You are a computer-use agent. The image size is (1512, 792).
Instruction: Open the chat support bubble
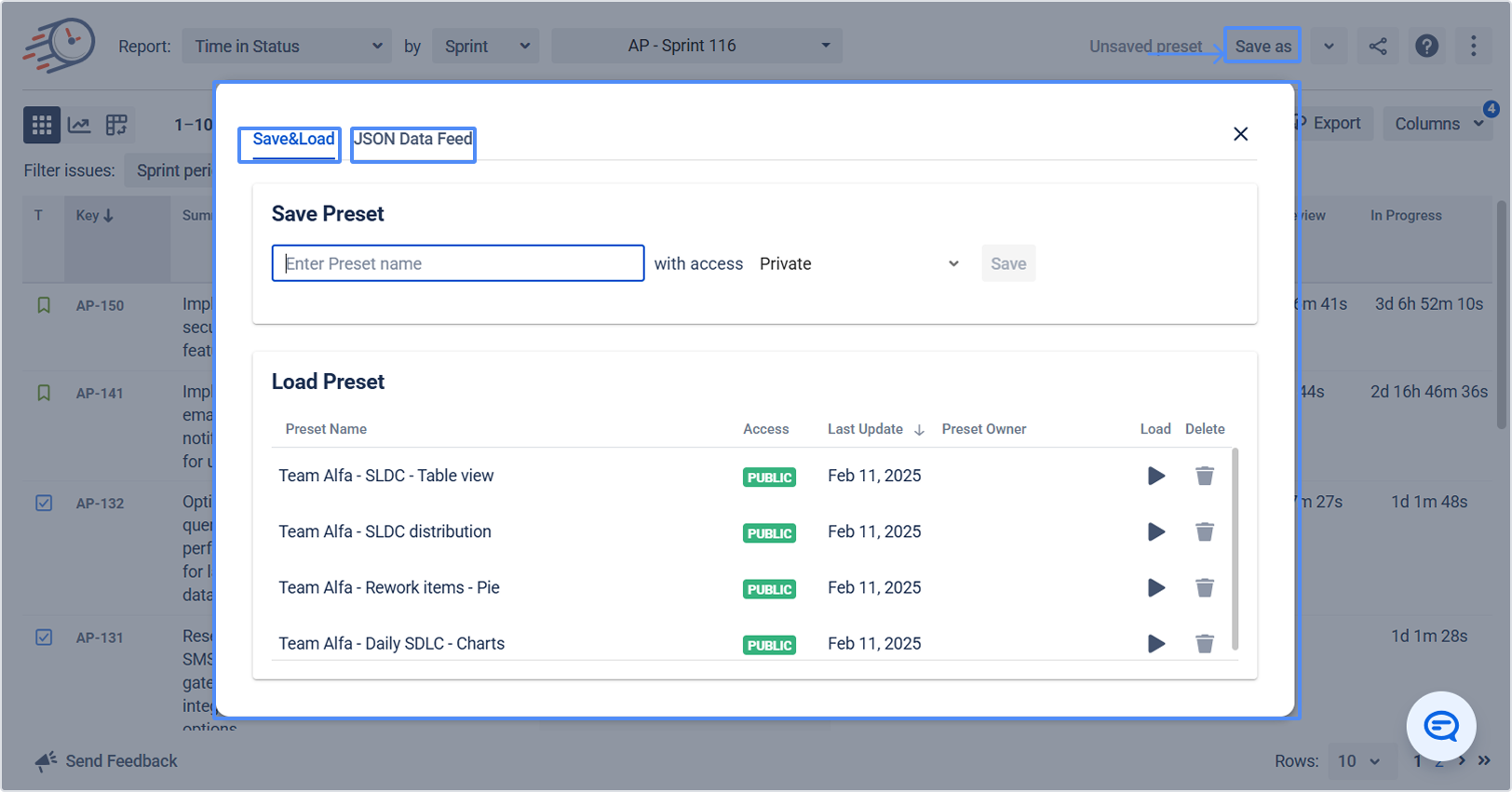[1440, 726]
